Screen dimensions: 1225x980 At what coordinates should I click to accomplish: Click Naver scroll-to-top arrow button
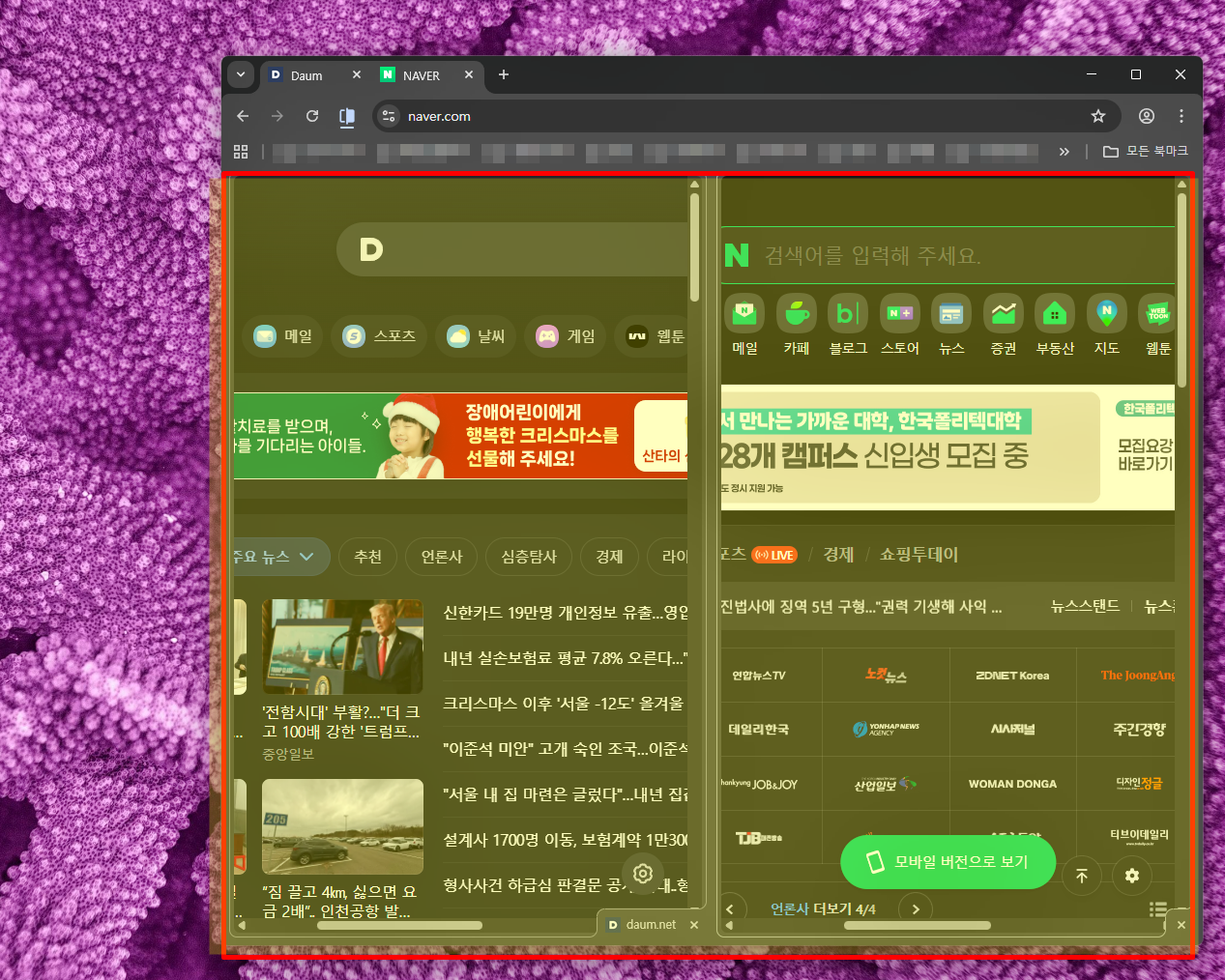[x=1082, y=876]
